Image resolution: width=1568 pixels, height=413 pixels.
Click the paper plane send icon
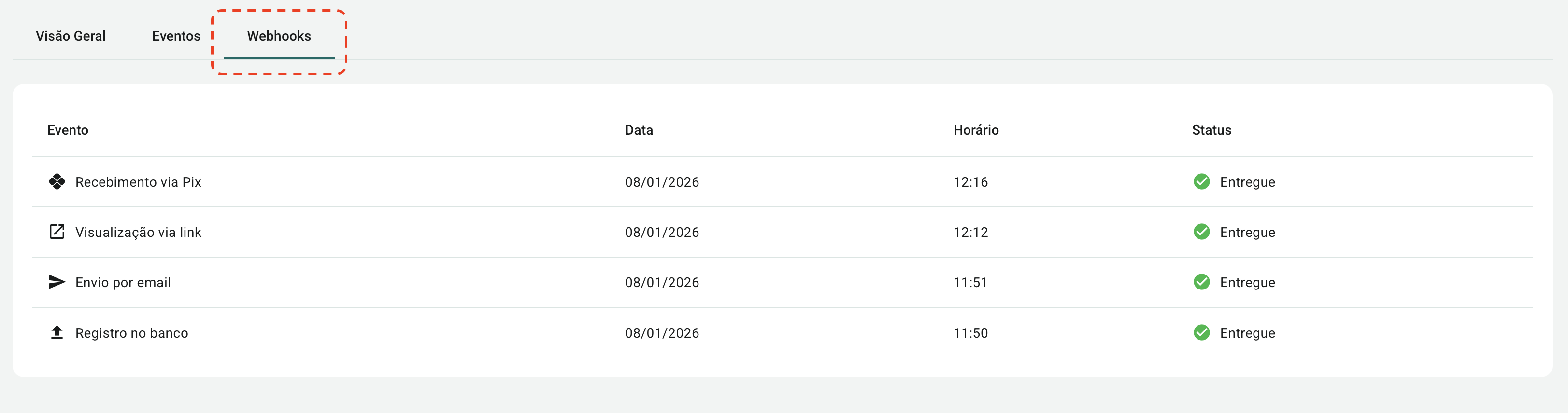(57, 282)
